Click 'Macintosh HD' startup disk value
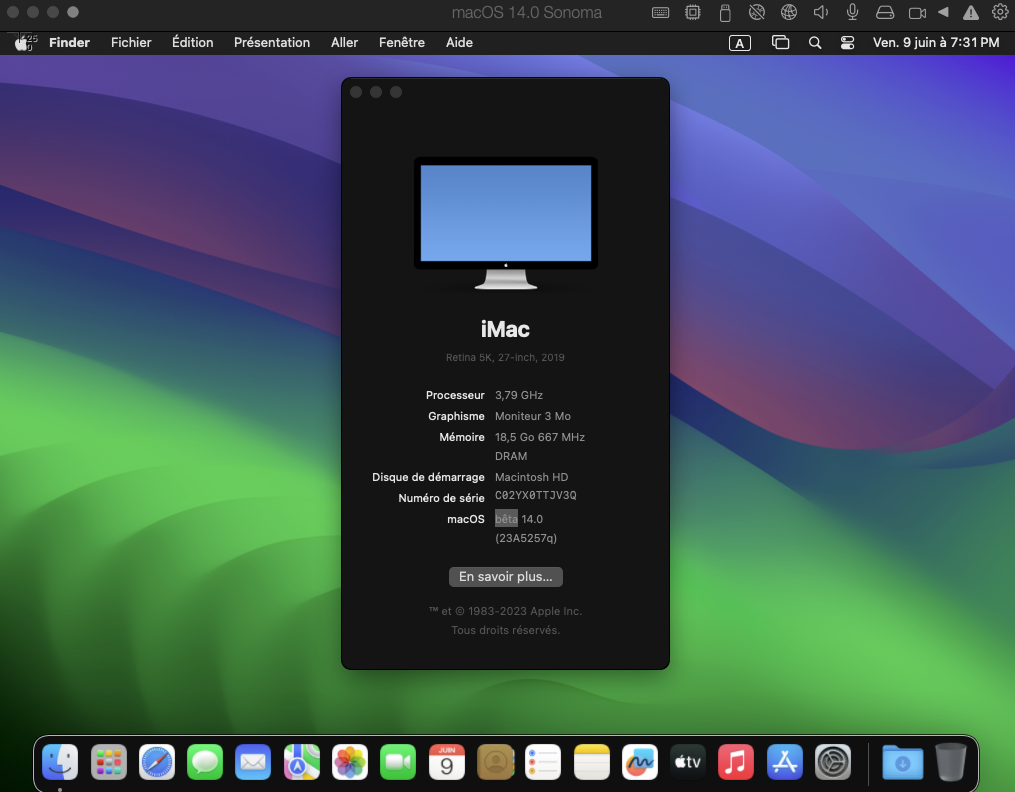This screenshot has width=1015, height=792. (x=531, y=478)
